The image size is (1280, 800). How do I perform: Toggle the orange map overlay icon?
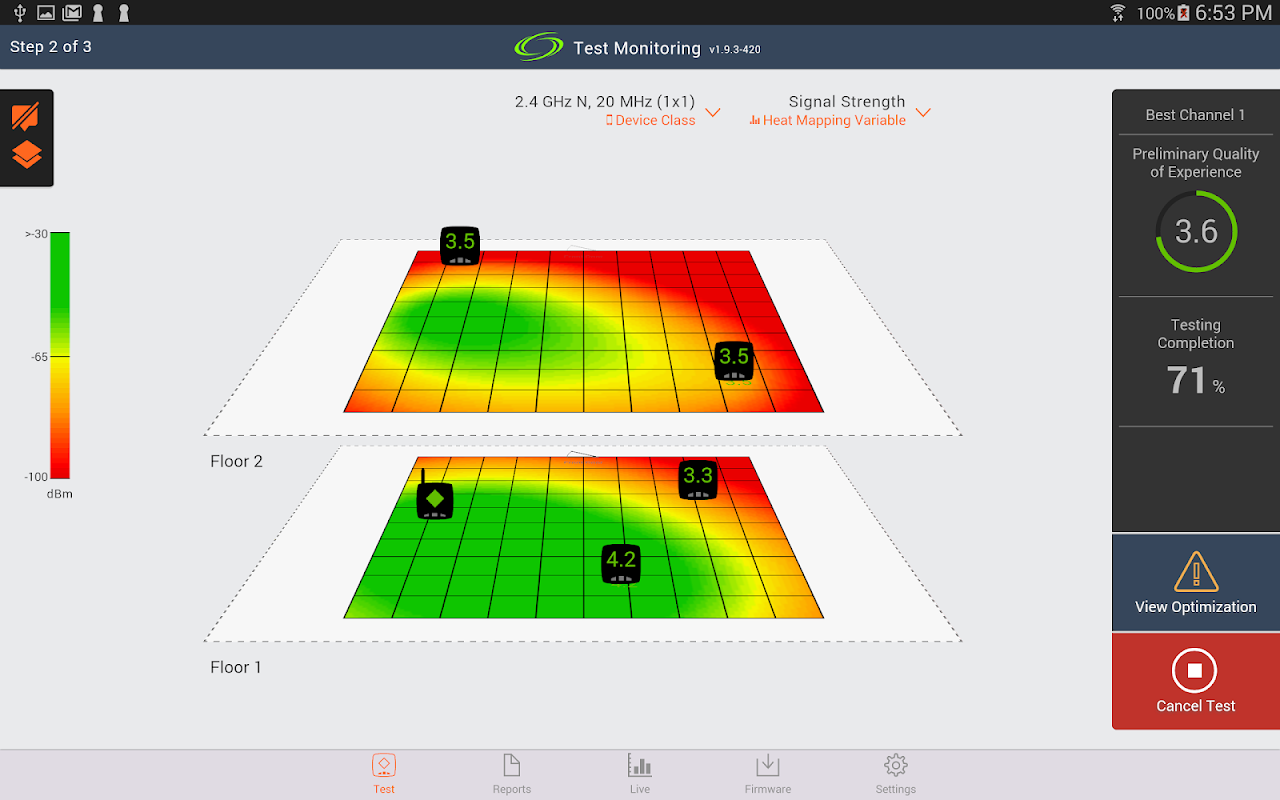[x=26, y=116]
